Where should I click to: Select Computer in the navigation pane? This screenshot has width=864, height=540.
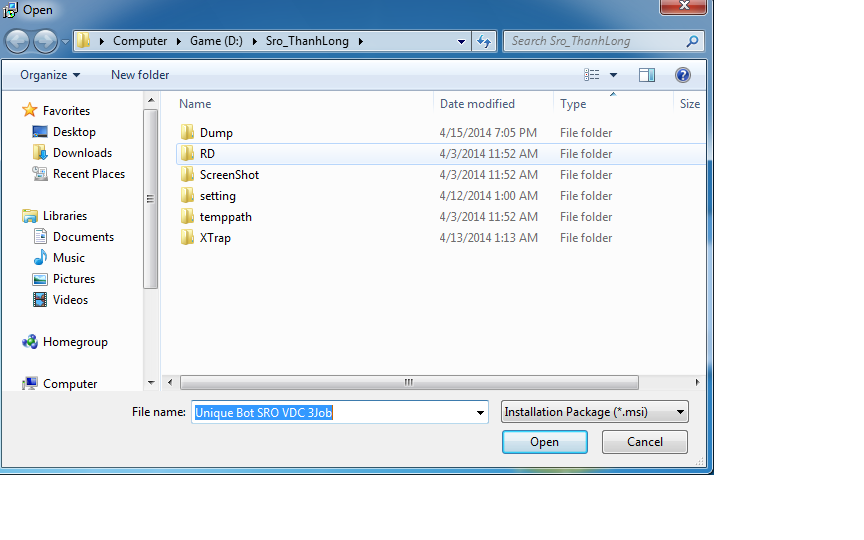click(70, 384)
